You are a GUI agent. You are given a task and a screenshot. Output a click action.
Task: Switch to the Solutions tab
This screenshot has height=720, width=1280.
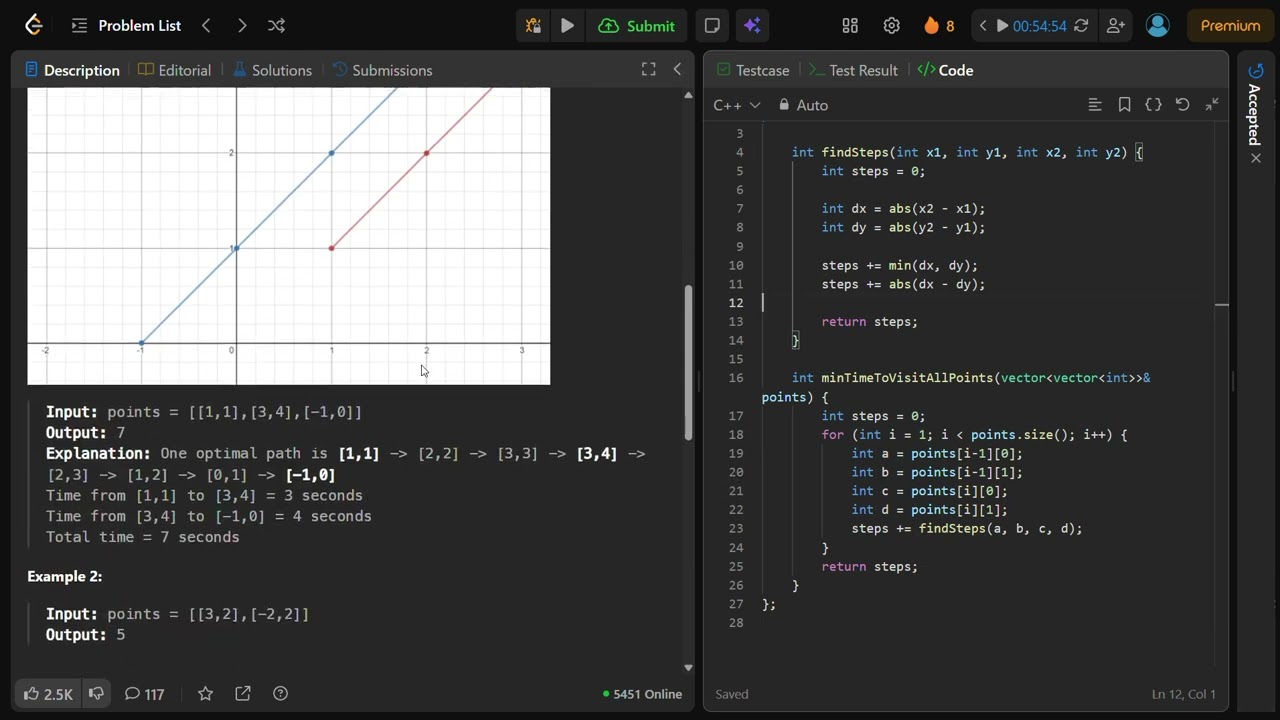coord(272,70)
